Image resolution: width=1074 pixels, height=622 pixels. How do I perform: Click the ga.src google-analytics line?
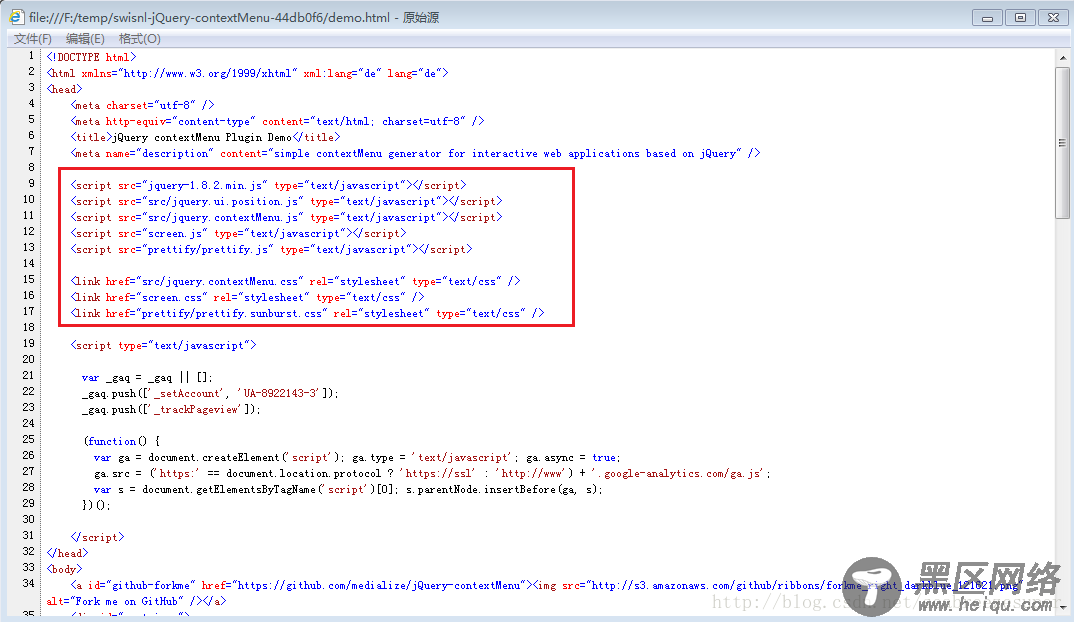pyautogui.click(x=432, y=473)
